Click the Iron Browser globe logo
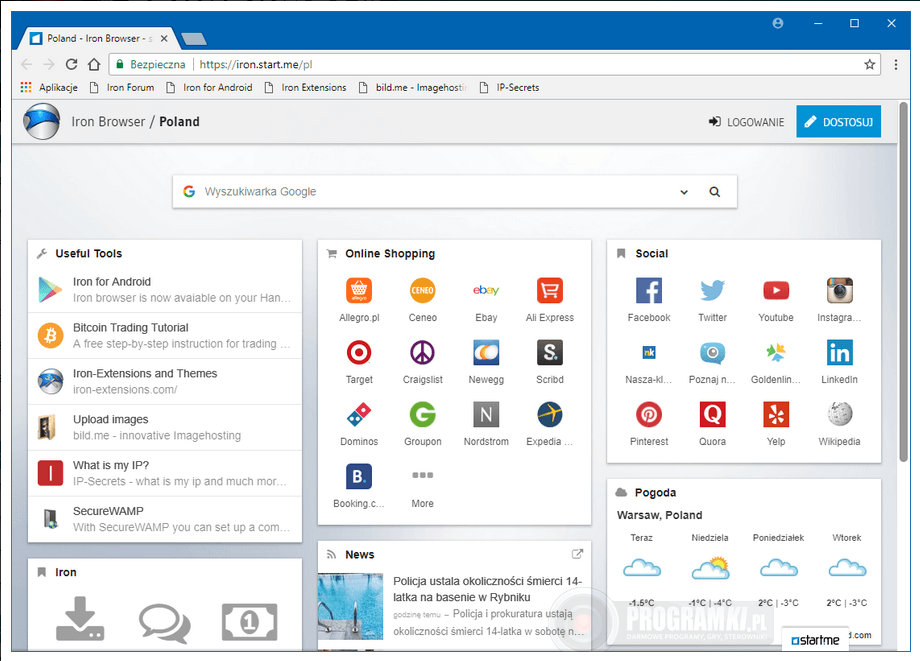The width and height of the screenshot is (920, 661). click(x=41, y=121)
